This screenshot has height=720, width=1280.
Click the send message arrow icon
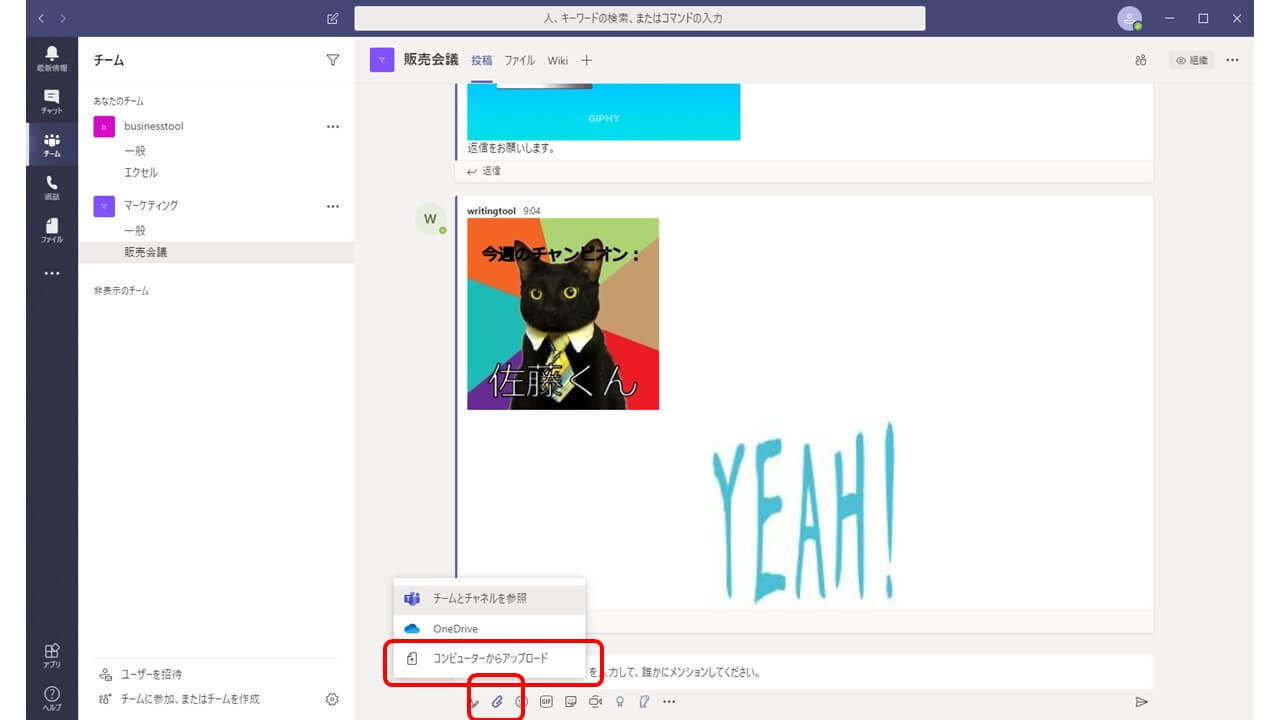1141,702
